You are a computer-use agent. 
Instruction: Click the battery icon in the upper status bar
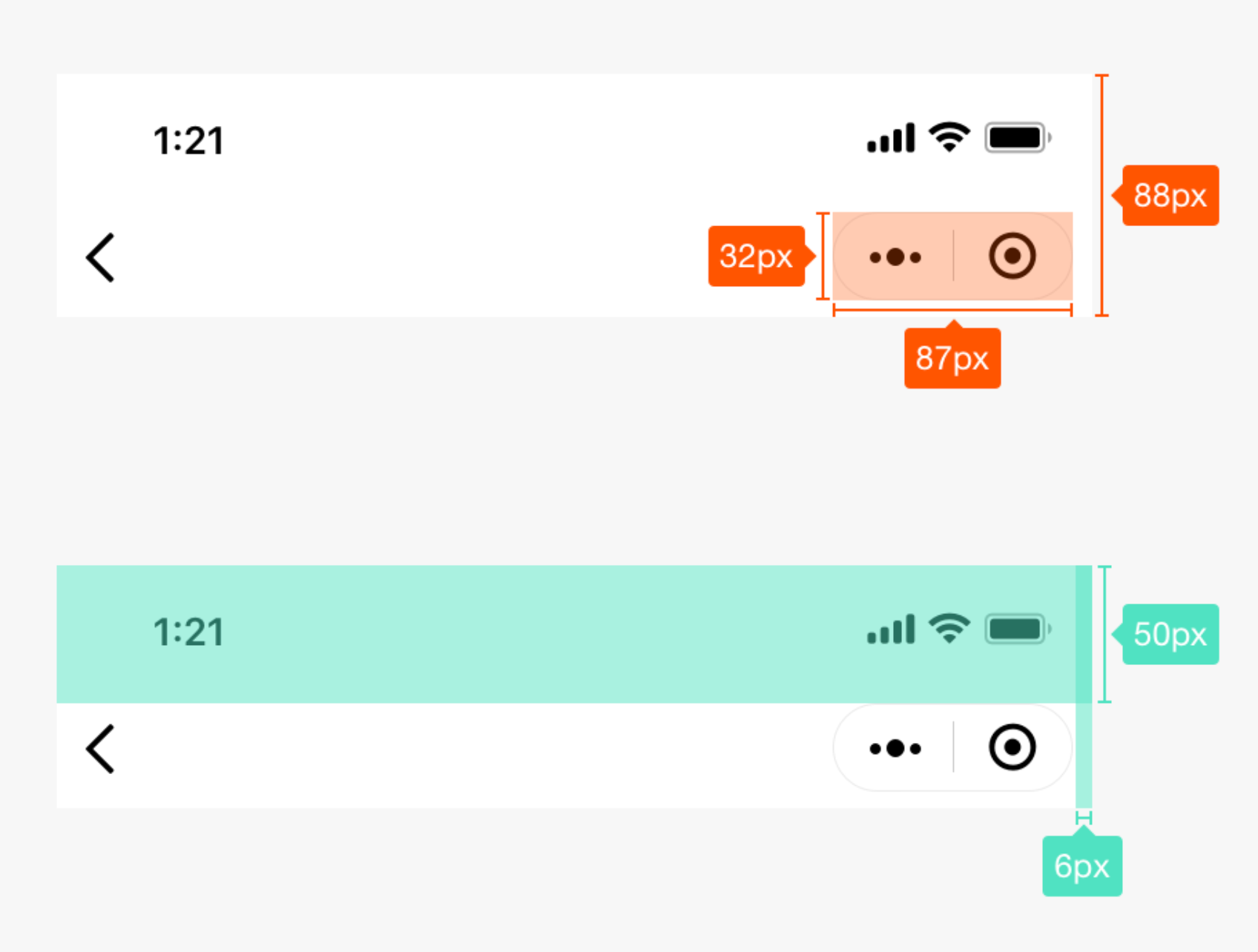pos(1017,138)
